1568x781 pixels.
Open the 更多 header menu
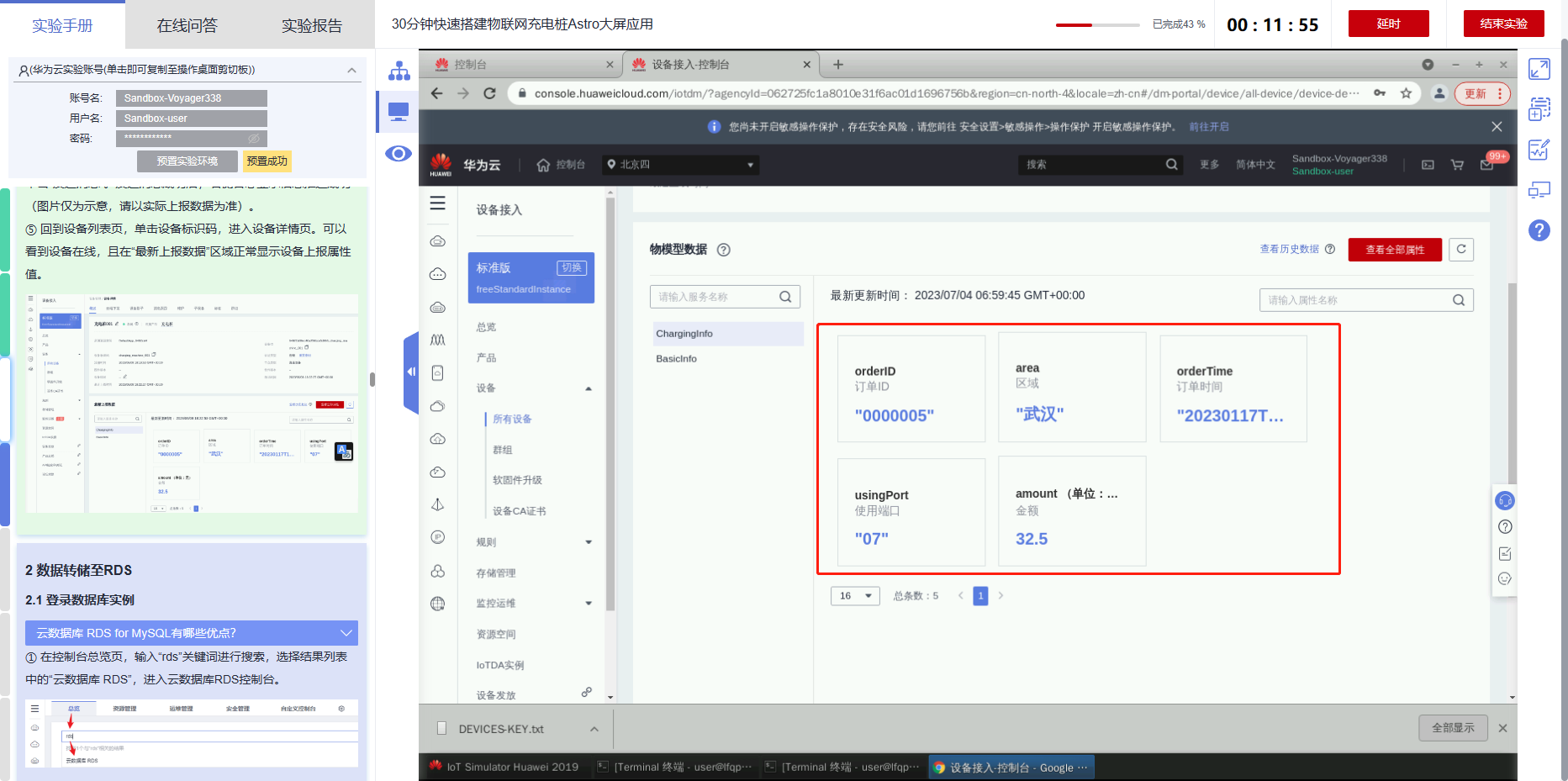click(x=1209, y=165)
